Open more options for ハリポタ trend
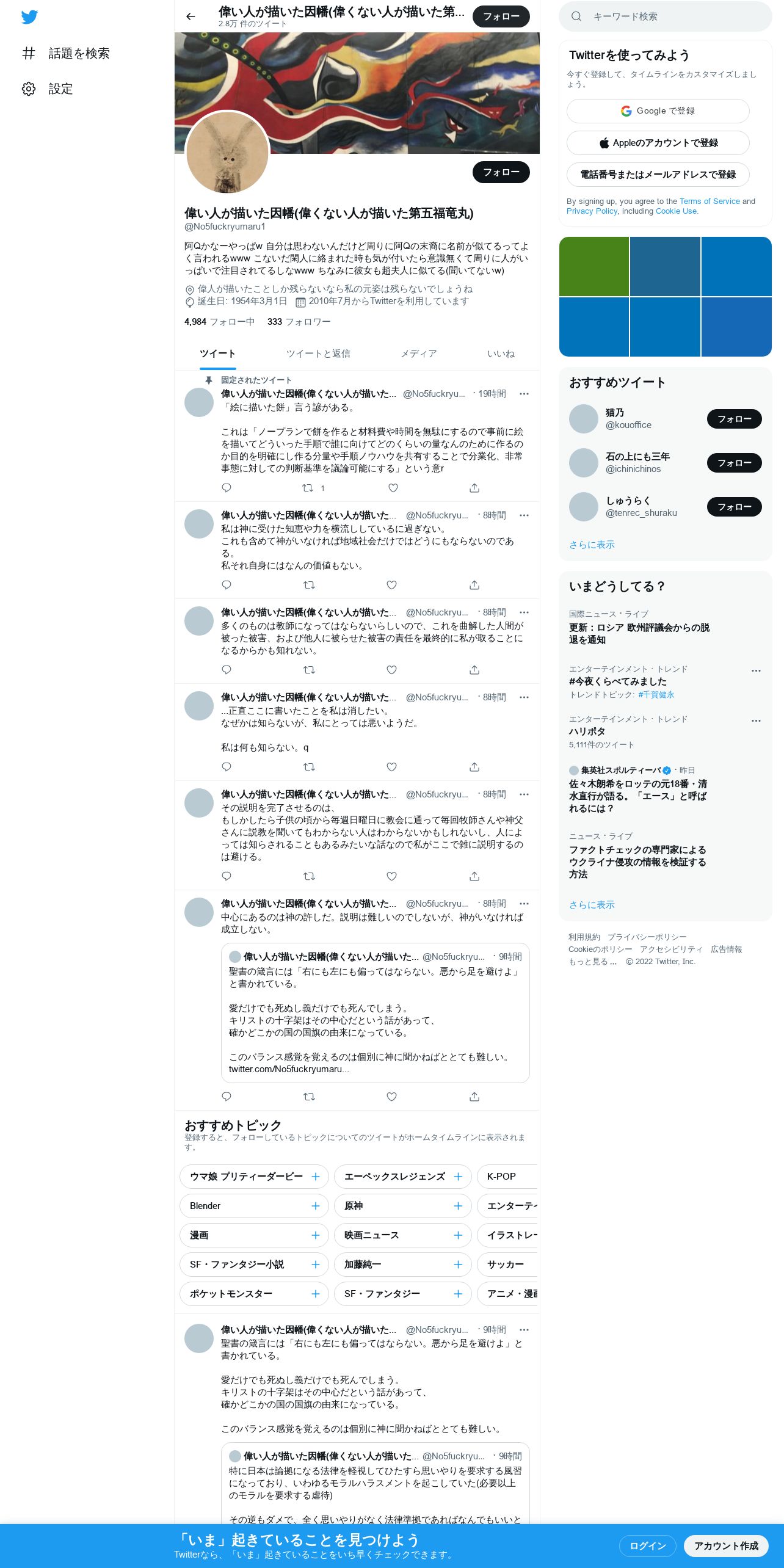The width and height of the screenshot is (784, 1568). (x=756, y=720)
